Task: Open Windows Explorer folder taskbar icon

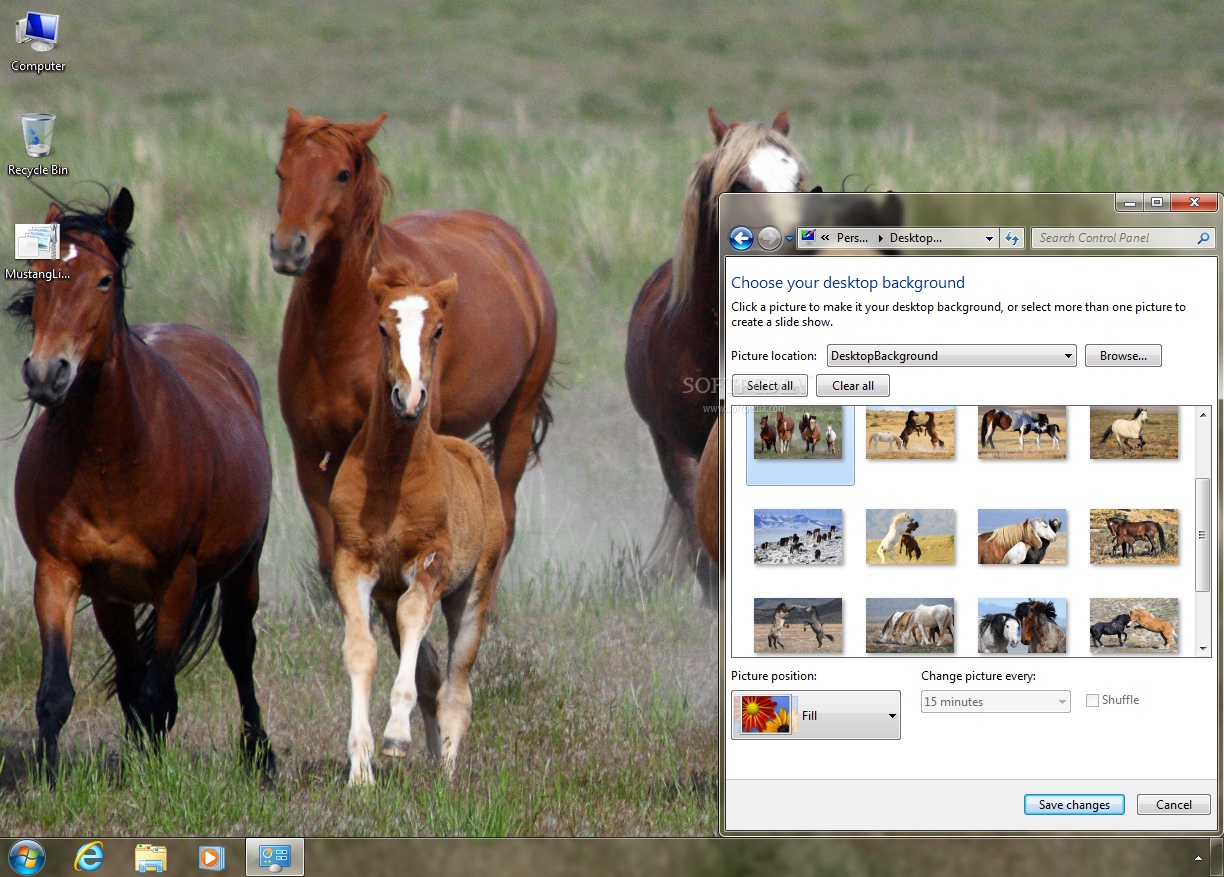Action: click(150, 857)
